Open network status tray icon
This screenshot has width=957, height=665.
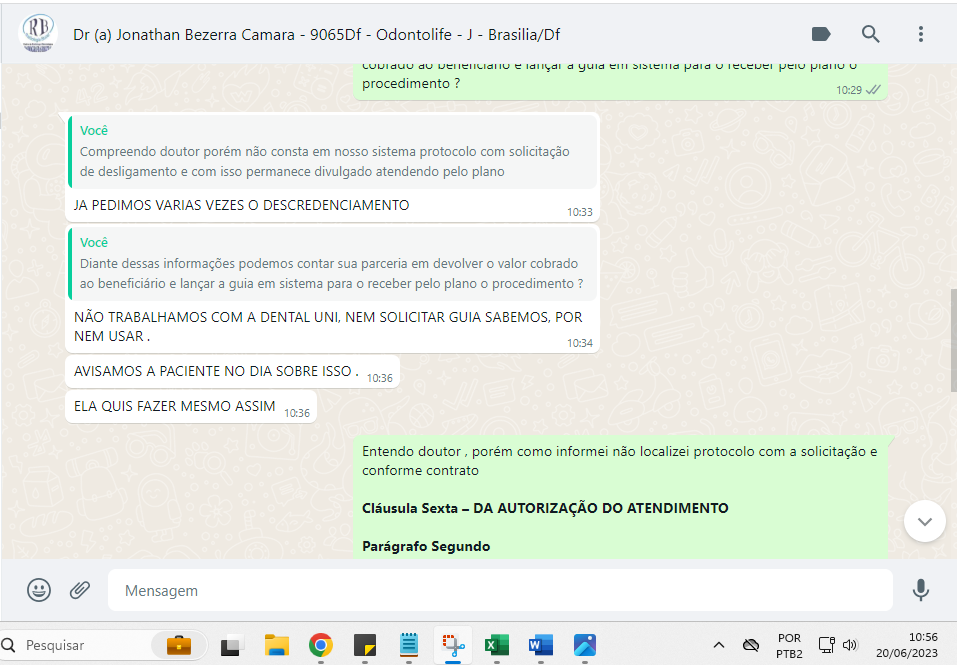pos(826,645)
